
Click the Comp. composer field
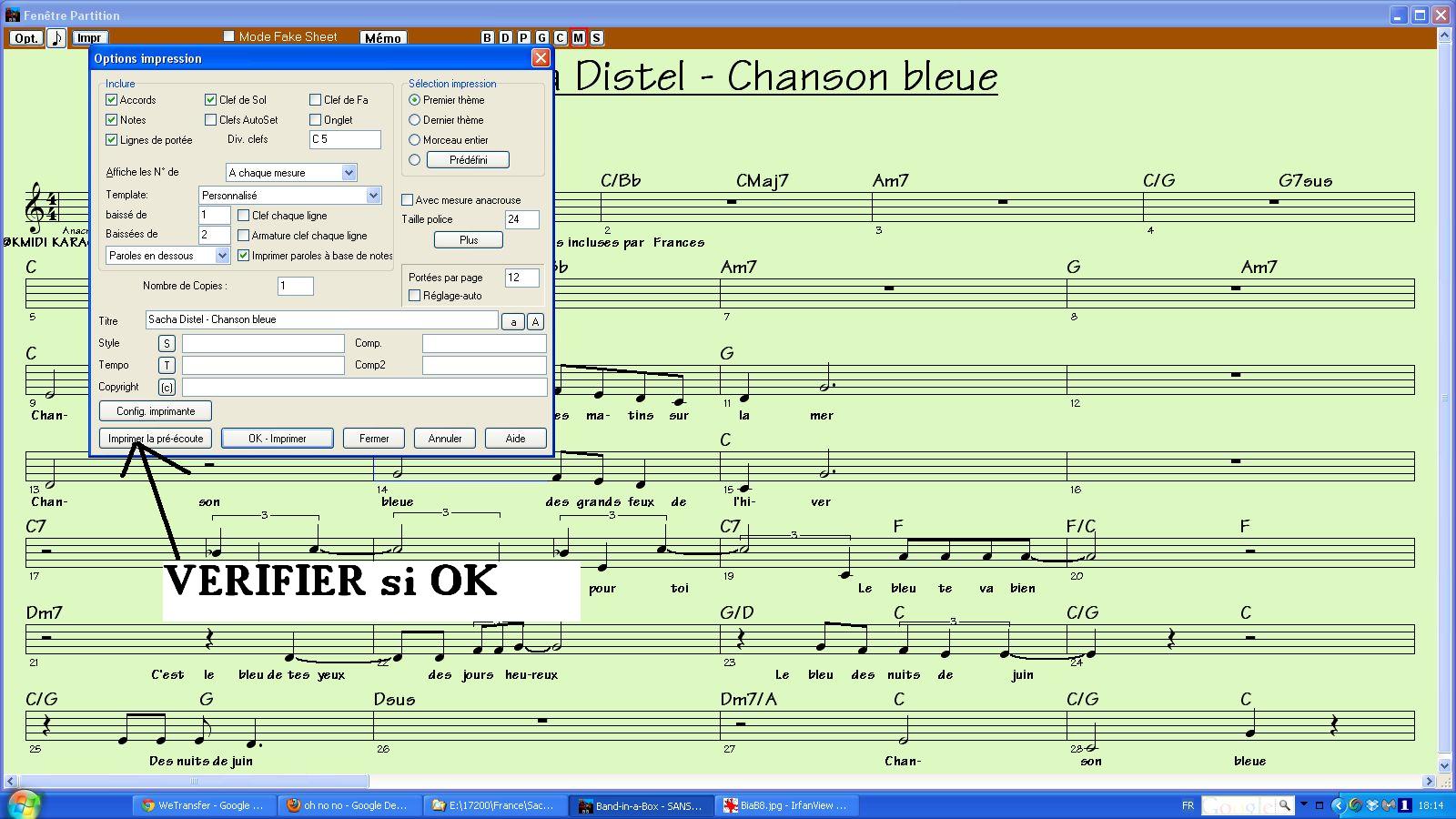tap(484, 343)
